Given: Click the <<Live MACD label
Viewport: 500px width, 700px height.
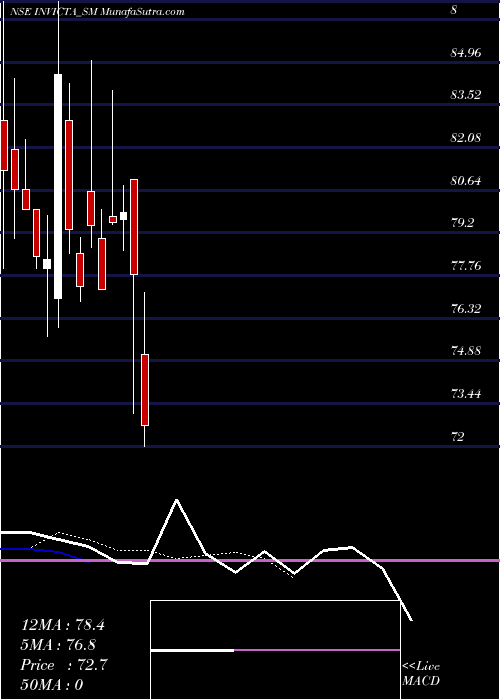Looking at the screenshot, I should coord(421,674).
